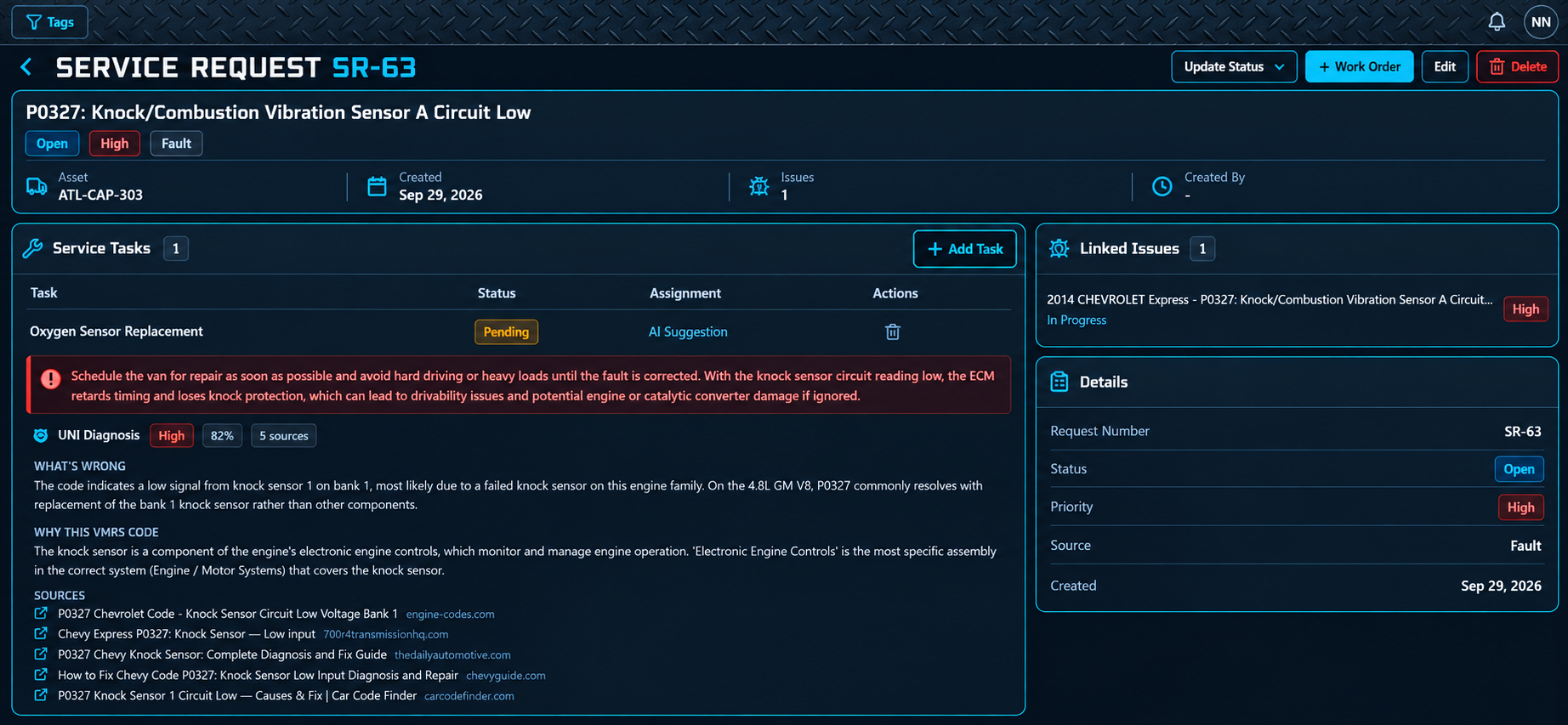Click the Fault source badge

point(176,144)
